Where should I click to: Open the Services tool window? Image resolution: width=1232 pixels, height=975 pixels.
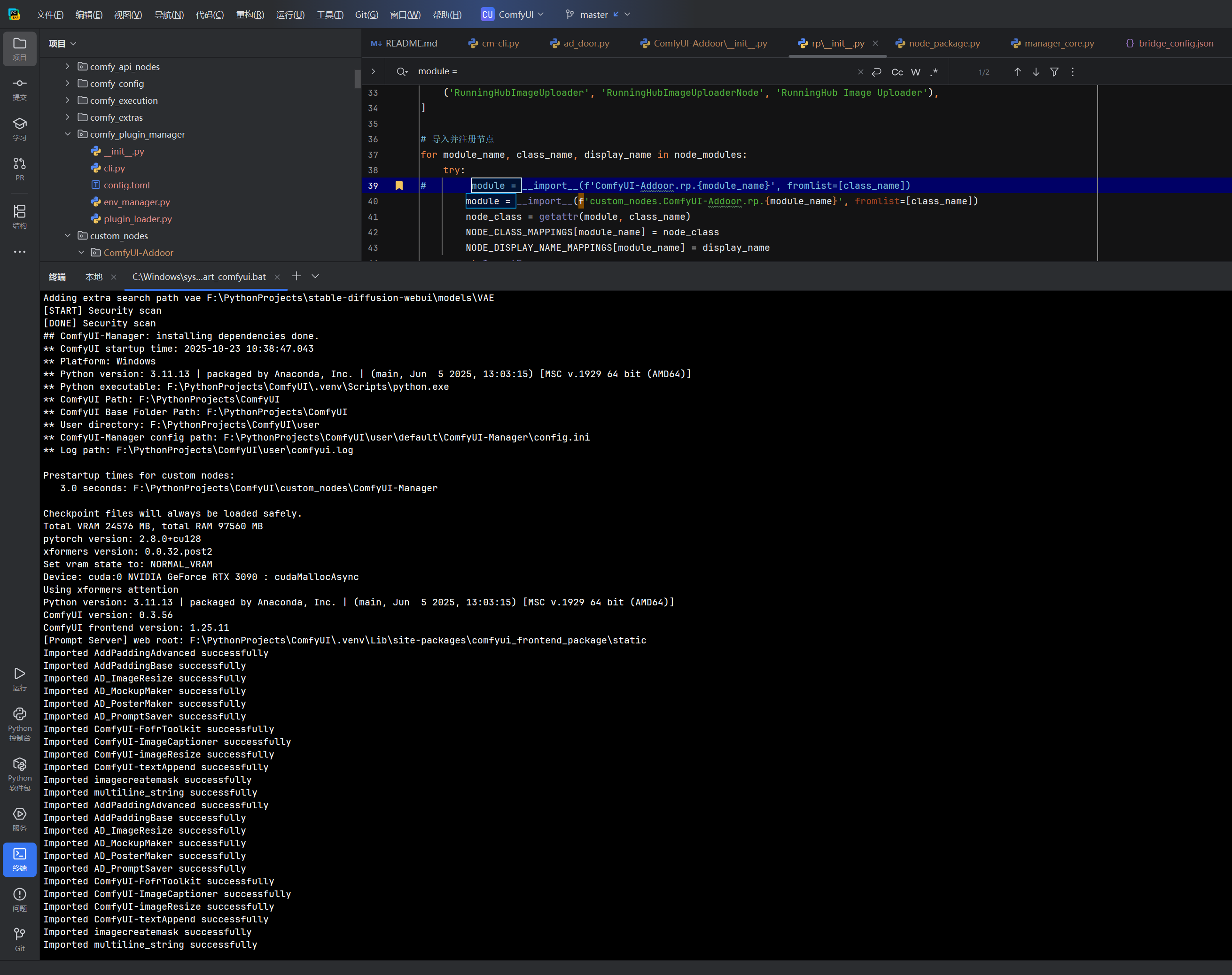coord(19,819)
